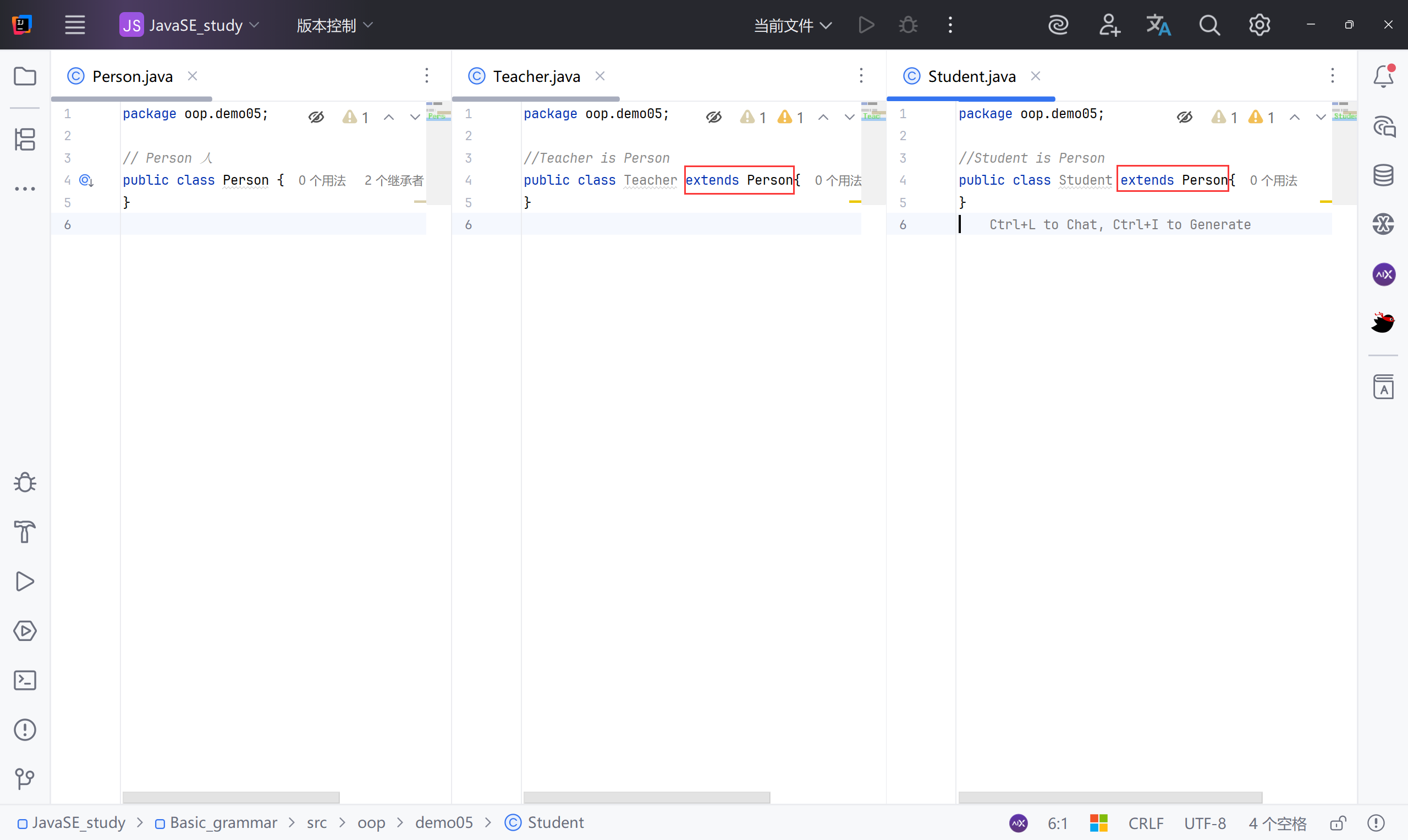Open the Git version control tool window
The image size is (1408, 840).
coord(25,779)
